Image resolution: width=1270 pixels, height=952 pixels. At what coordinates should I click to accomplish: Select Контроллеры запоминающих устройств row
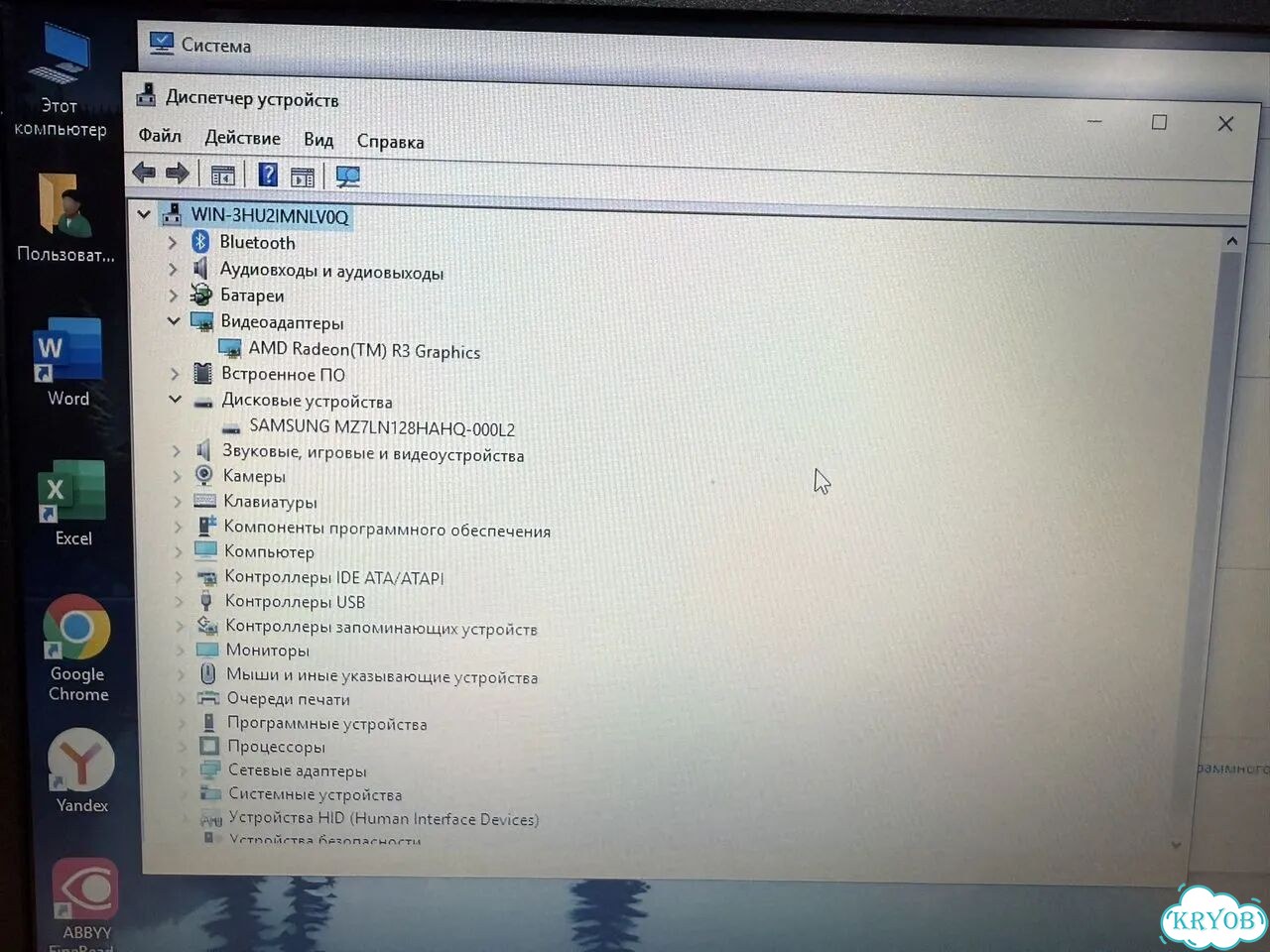tap(381, 628)
